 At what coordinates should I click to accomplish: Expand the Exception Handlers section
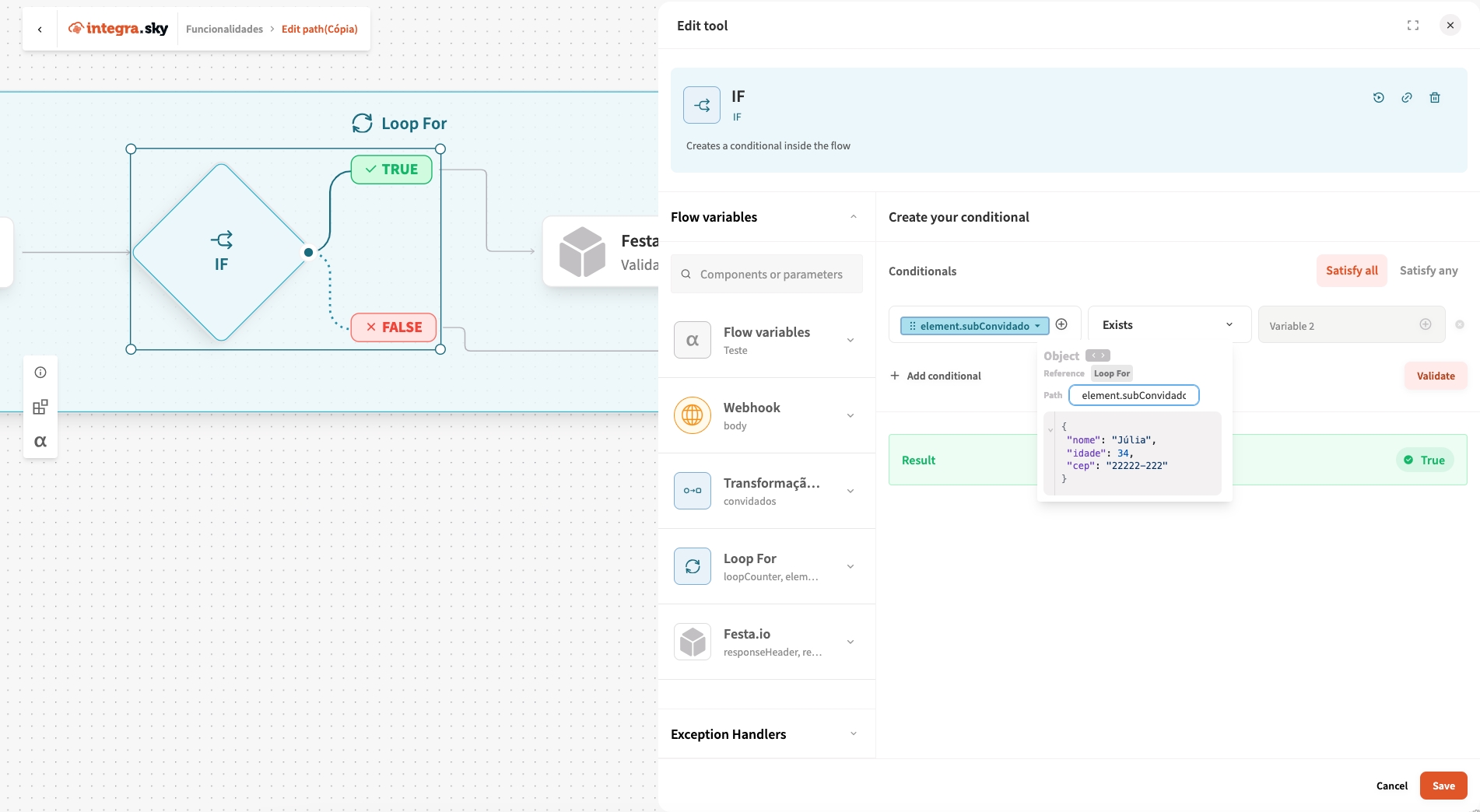point(853,734)
